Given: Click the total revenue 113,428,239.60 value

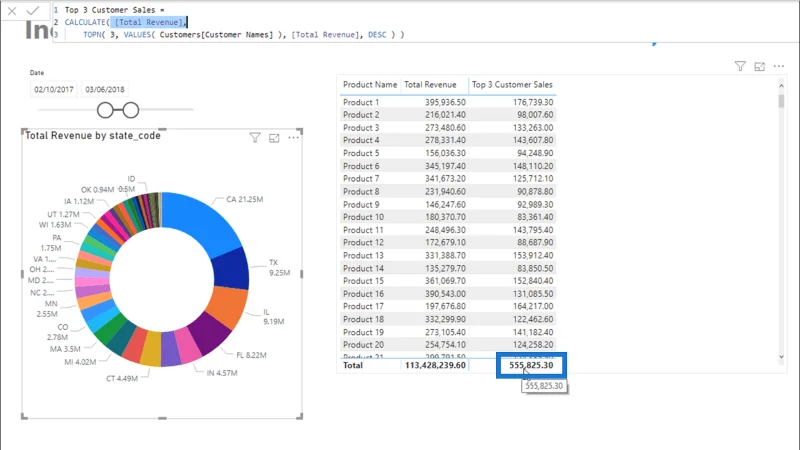Looking at the screenshot, I should tap(435, 365).
